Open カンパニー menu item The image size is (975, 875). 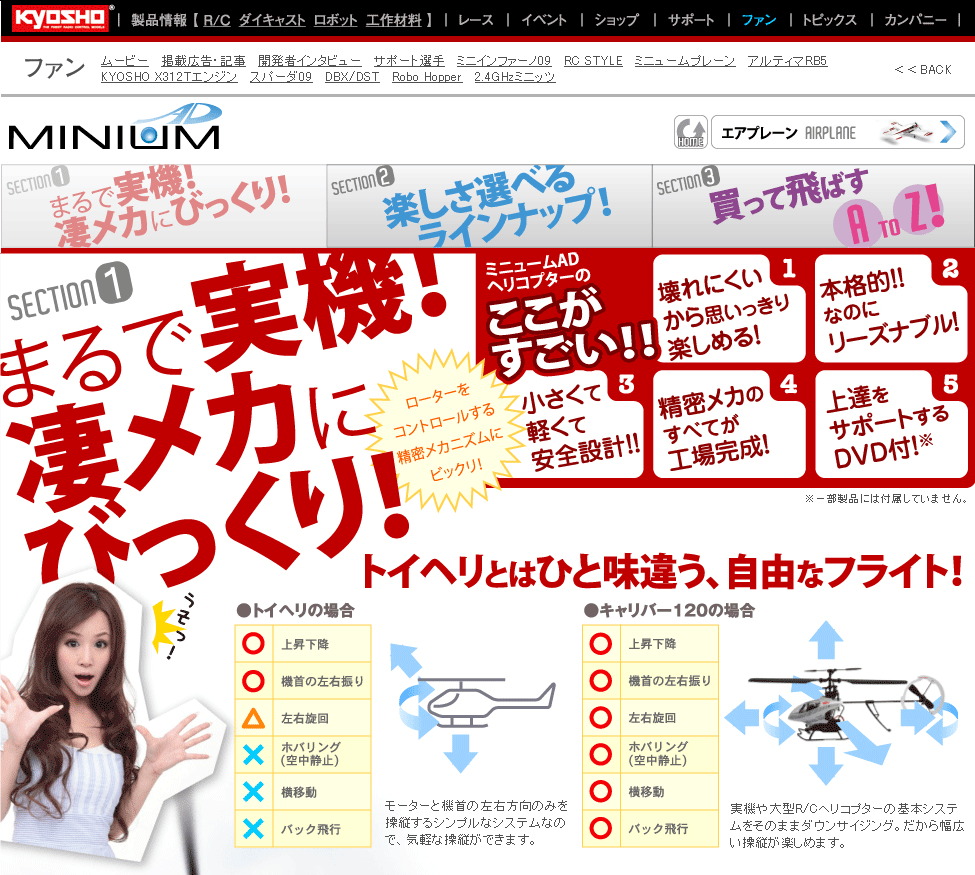pos(915,21)
